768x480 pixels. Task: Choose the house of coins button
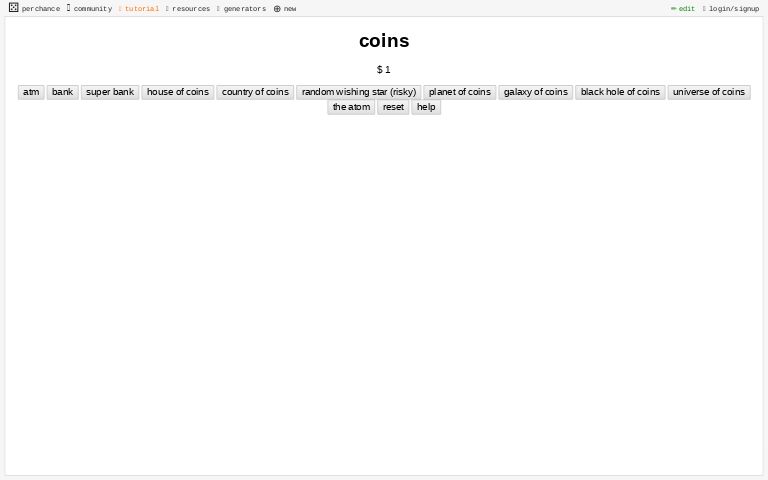pos(178,92)
